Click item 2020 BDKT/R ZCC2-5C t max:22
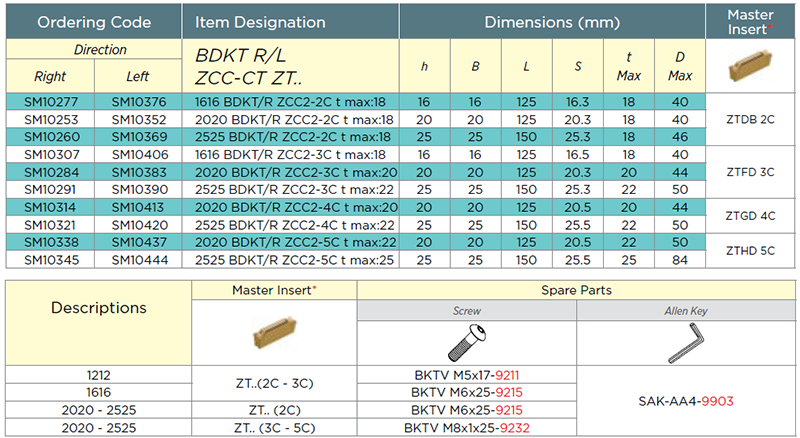 pyautogui.click(x=295, y=242)
